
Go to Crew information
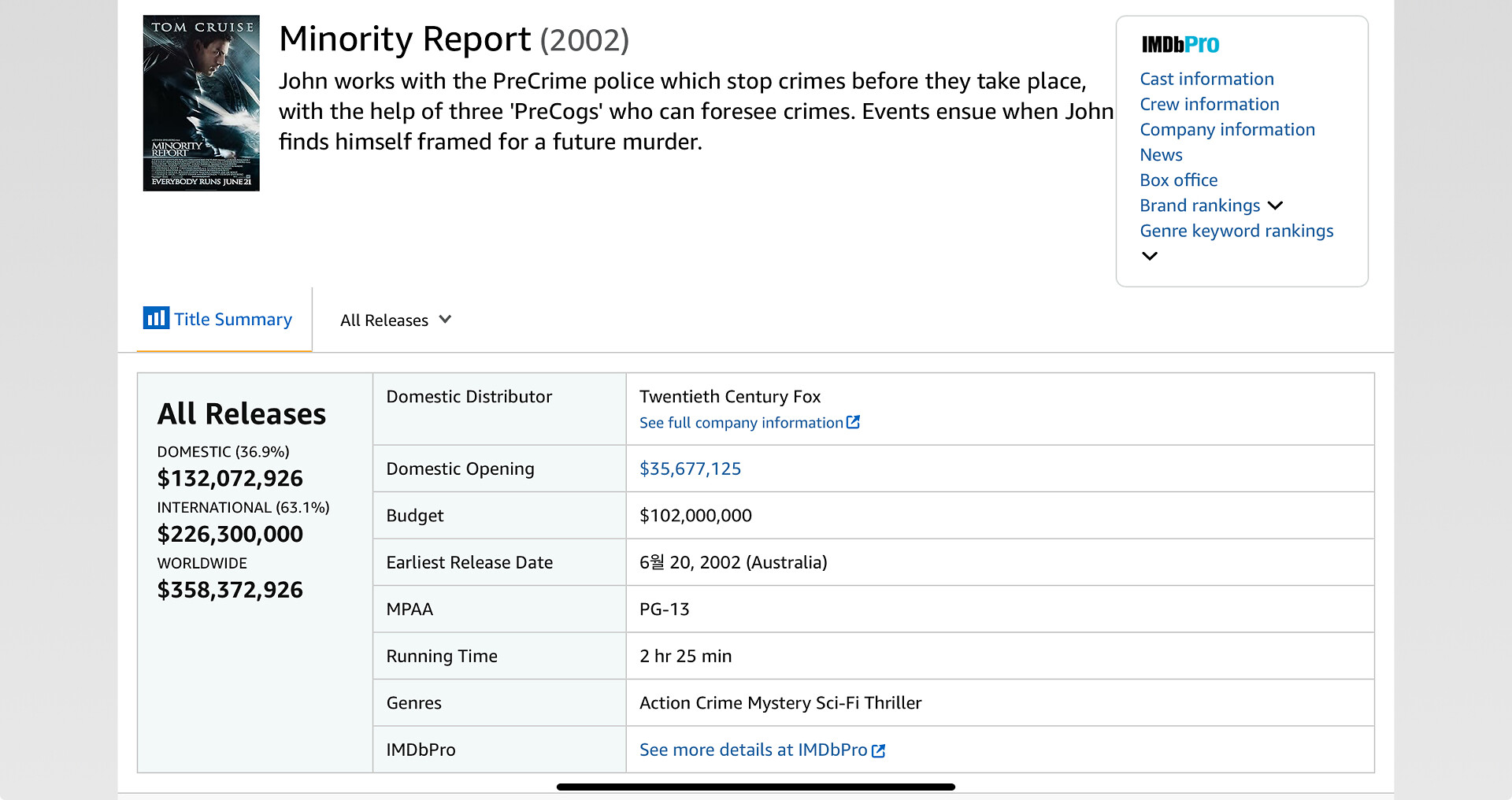(x=1209, y=104)
